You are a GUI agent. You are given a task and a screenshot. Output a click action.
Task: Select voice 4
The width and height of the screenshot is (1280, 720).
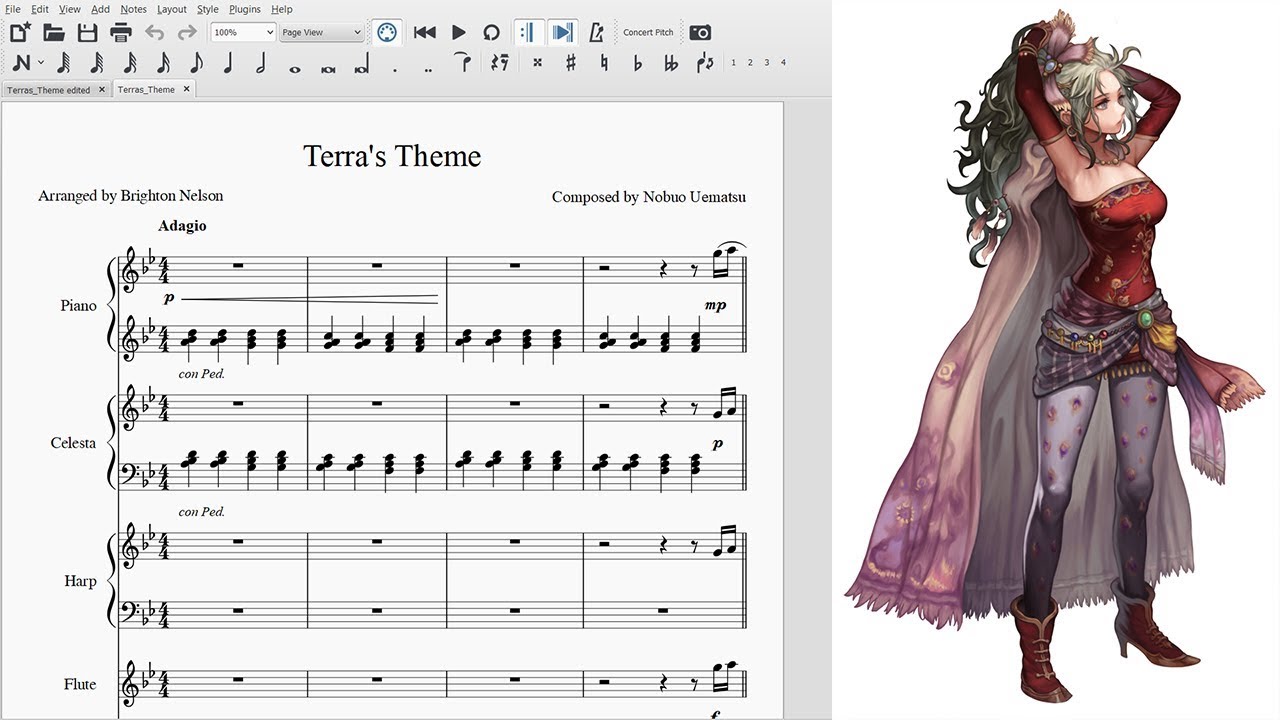click(783, 62)
